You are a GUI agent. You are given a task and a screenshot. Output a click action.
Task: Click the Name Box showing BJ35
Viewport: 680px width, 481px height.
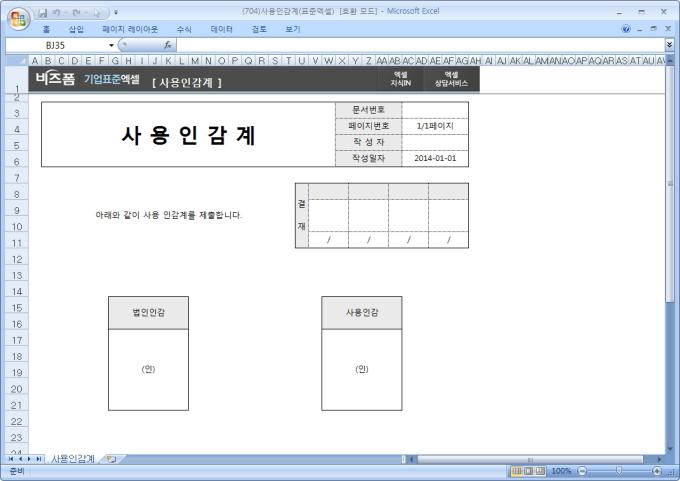pos(56,45)
